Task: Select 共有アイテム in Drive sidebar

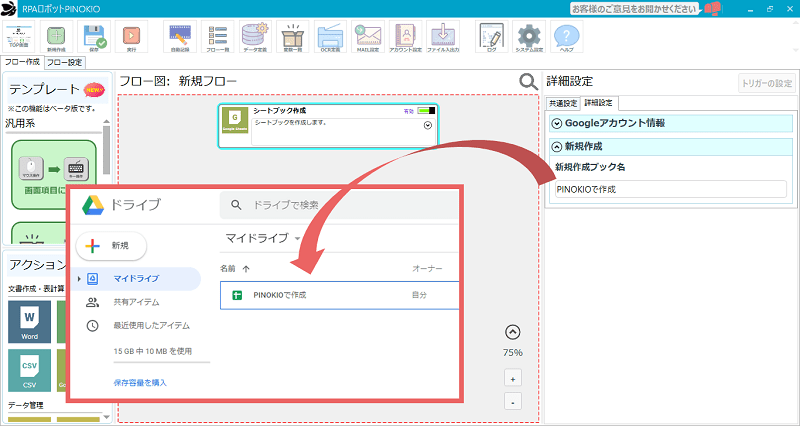Action: point(136,303)
